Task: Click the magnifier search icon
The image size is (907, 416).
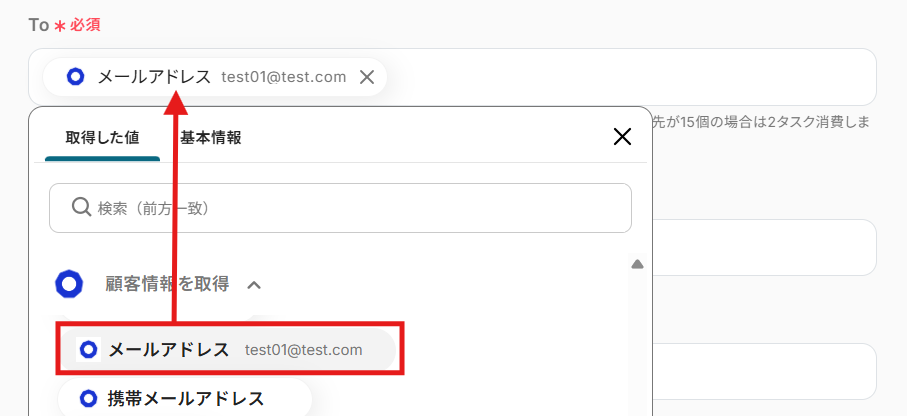Action: pos(81,207)
